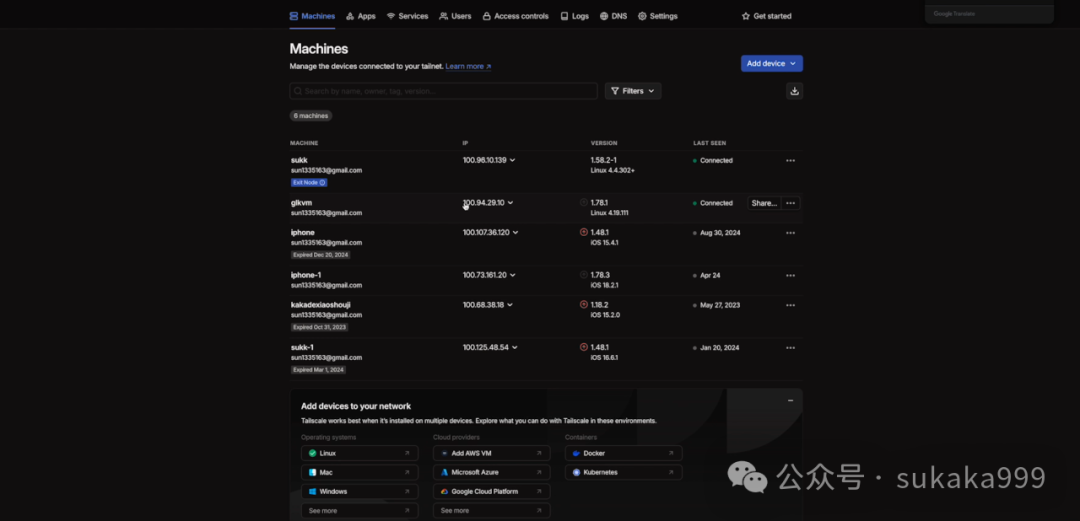Open the three-dot menu for sukk

click(790, 161)
